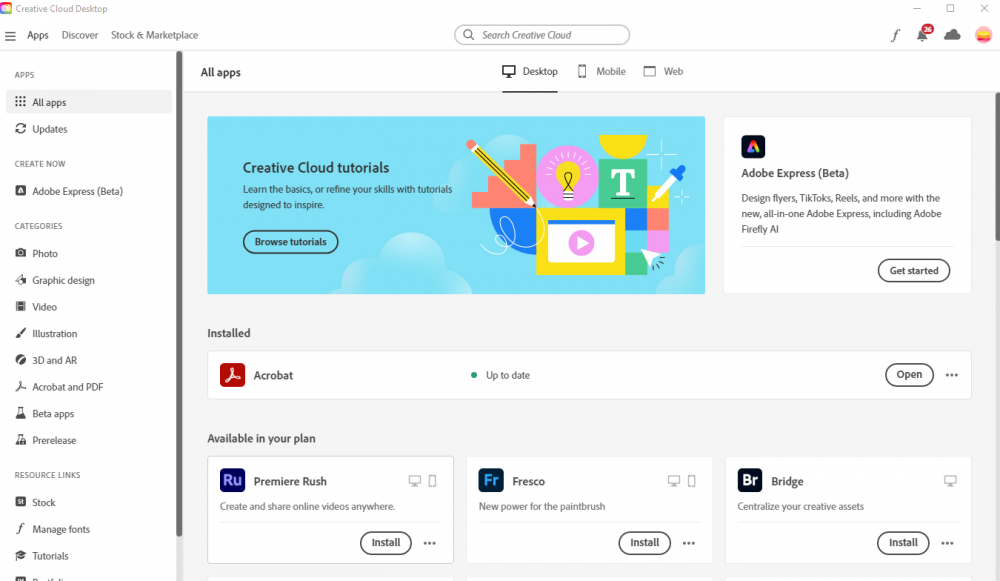1000x581 pixels.
Task: Click Premiere Rush desktop availability icon
Action: pyautogui.click(x=415, y=481)
